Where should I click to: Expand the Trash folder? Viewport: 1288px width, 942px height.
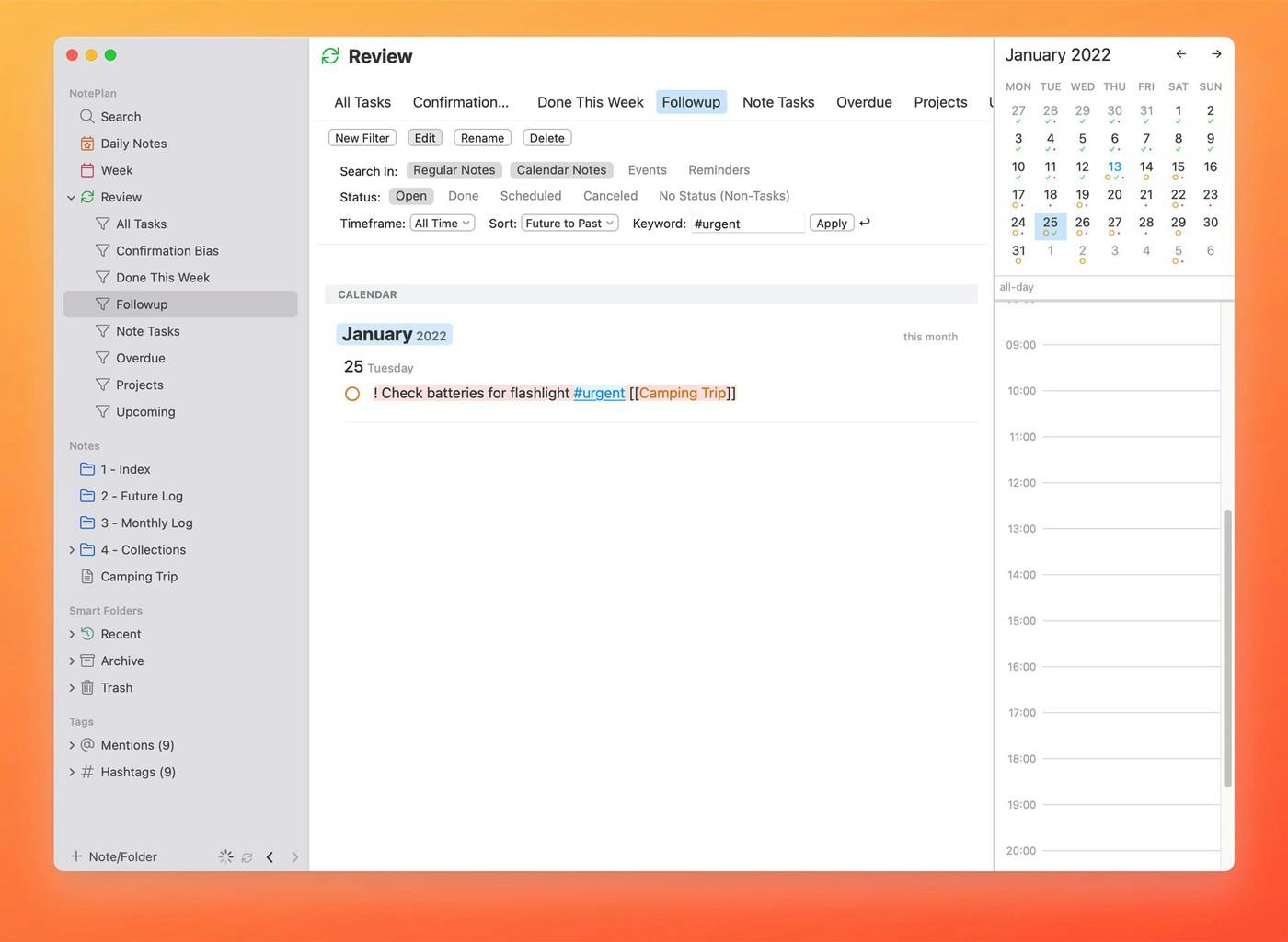72,687
